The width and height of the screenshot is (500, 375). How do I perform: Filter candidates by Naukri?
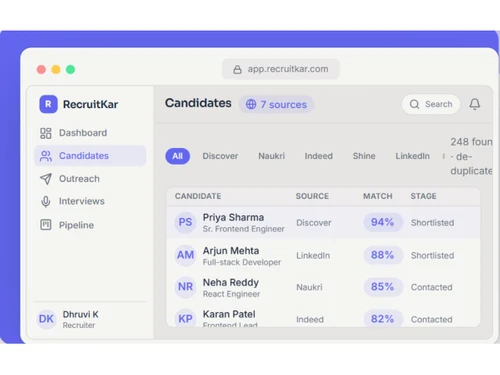tap(271, 156)
